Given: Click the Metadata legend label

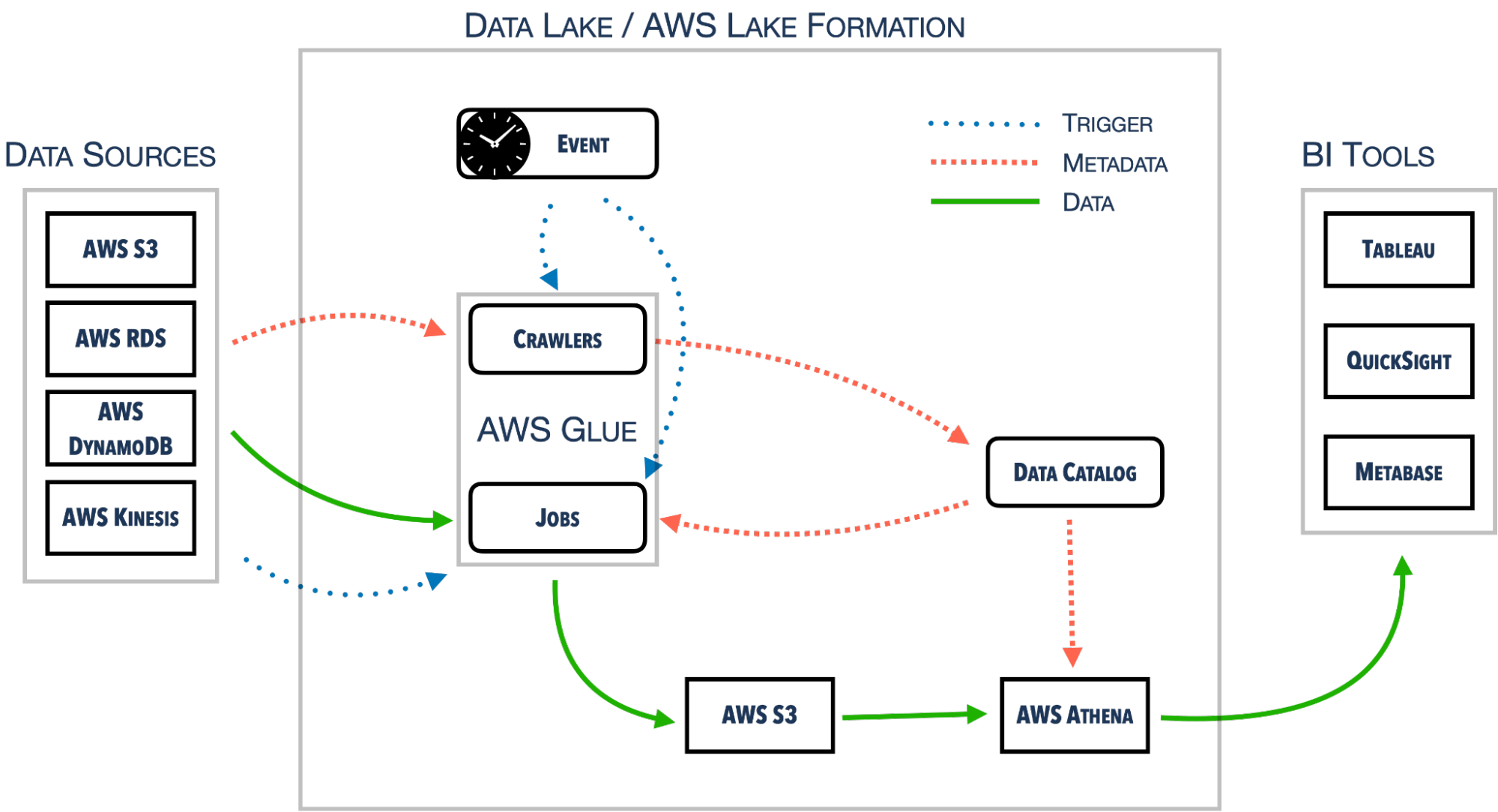Looking at the screenshot, I should pyautogui.click(x=1115, y=163).
